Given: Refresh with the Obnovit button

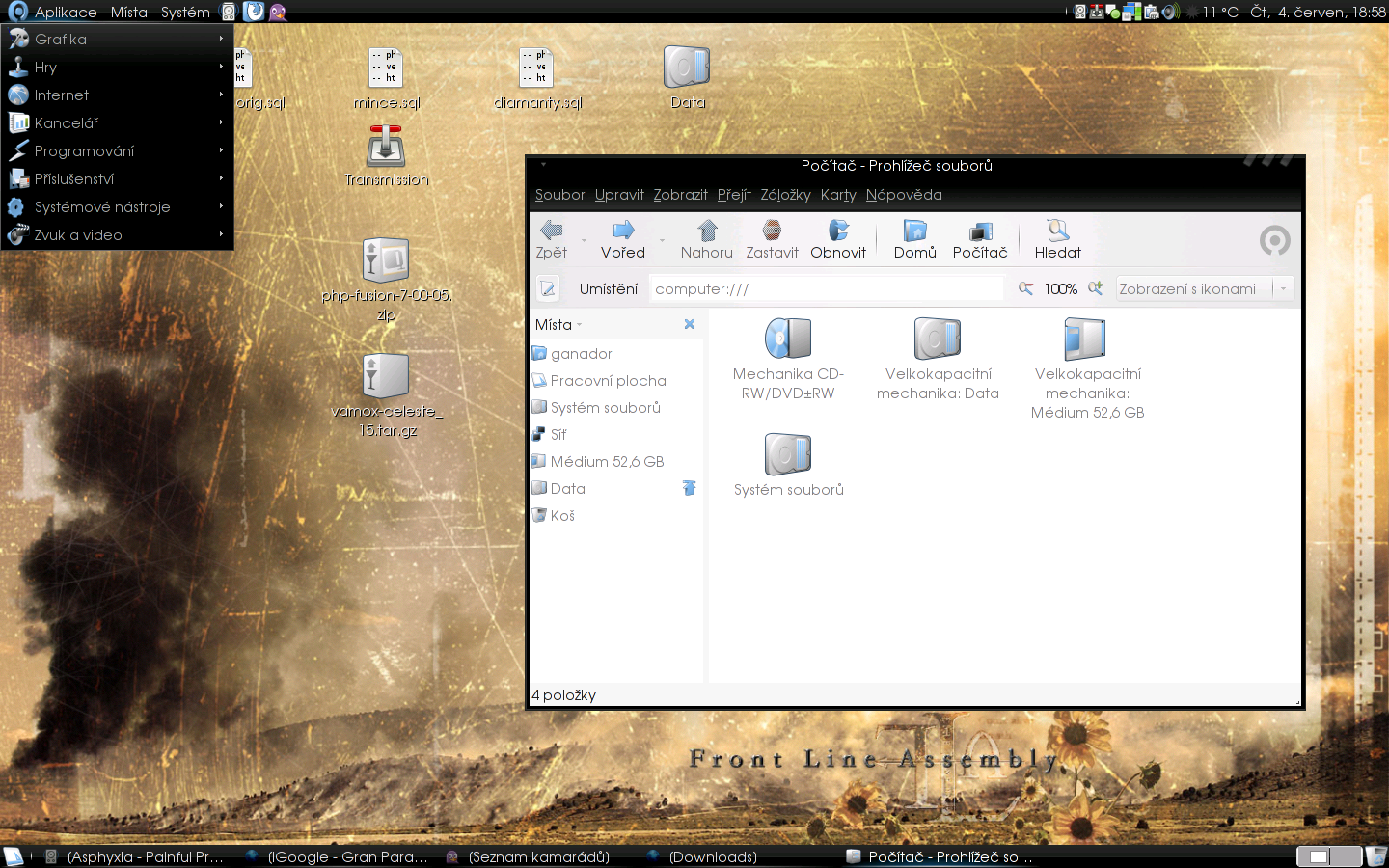Looking at the screenshot, I should [x=838, y=239].
